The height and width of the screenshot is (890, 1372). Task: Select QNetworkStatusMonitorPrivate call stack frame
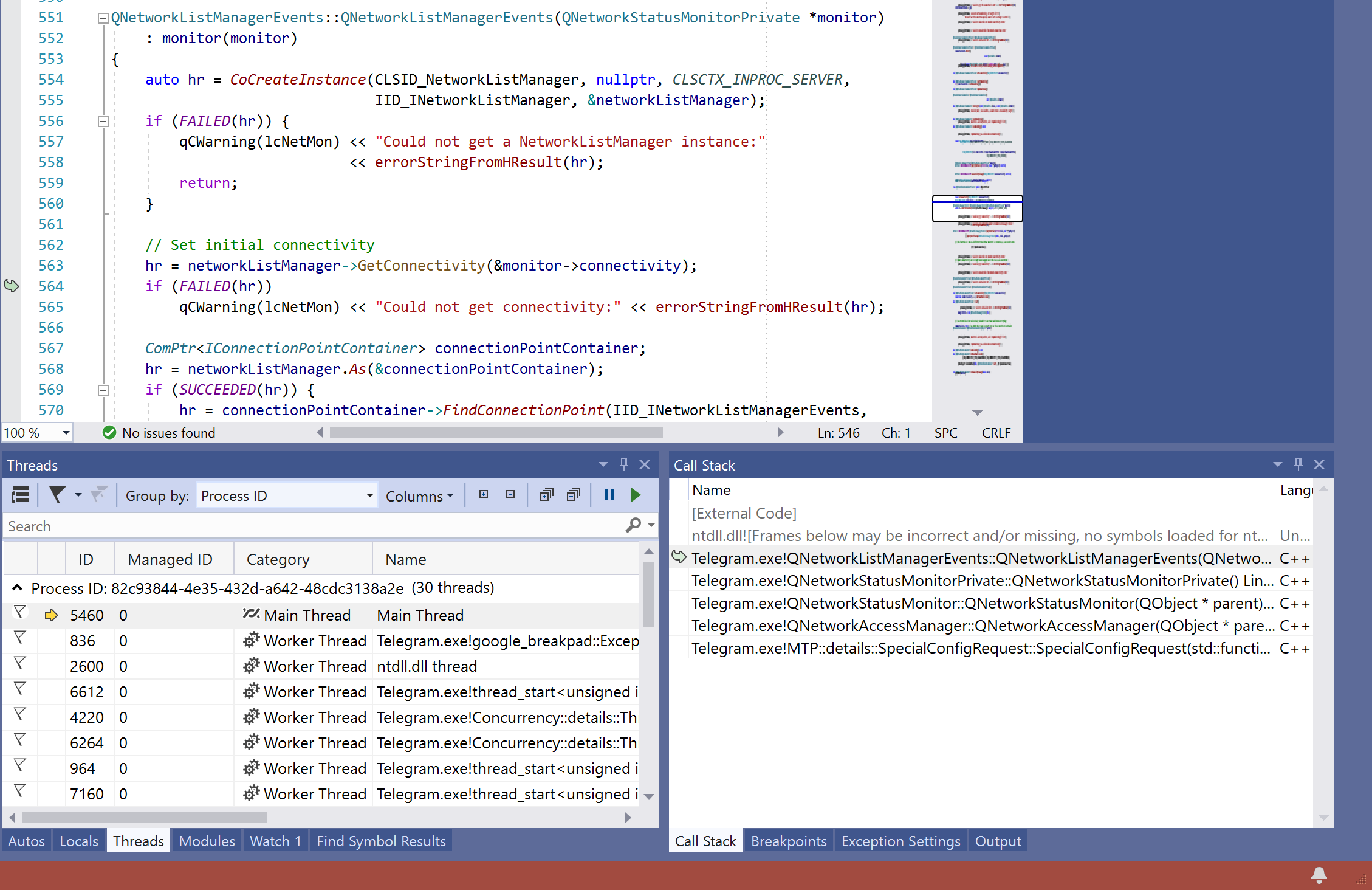pyautogui.click(x=981, y=581)
